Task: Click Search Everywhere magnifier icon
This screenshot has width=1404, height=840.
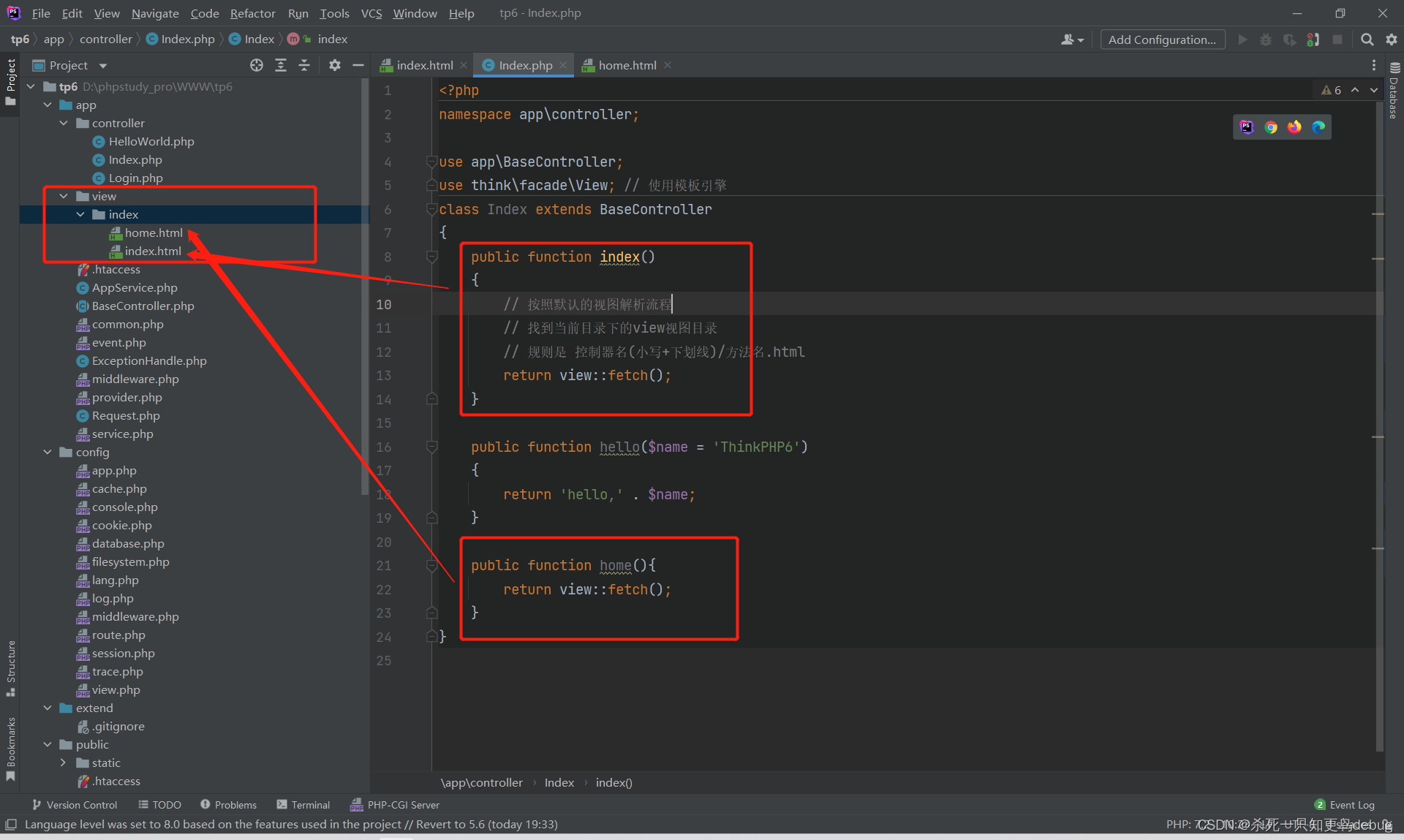Action: 1367,39
